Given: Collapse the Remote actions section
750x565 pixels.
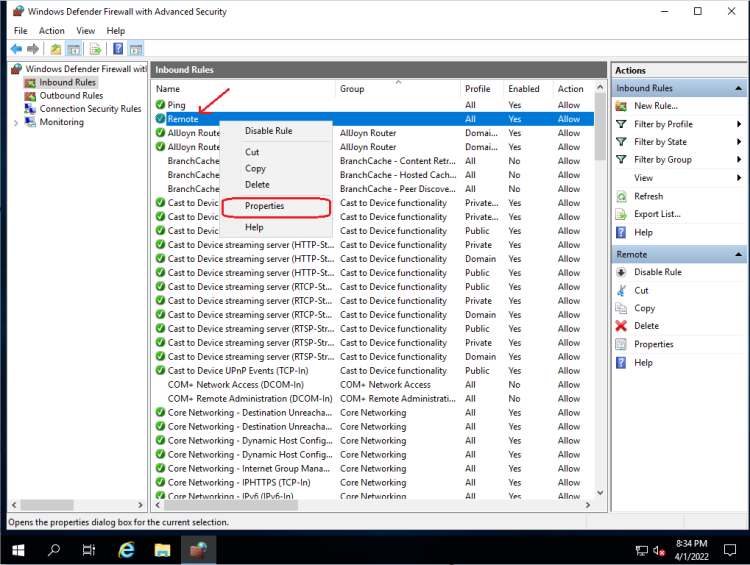Looking at the screenshot, I should (739, 255).
